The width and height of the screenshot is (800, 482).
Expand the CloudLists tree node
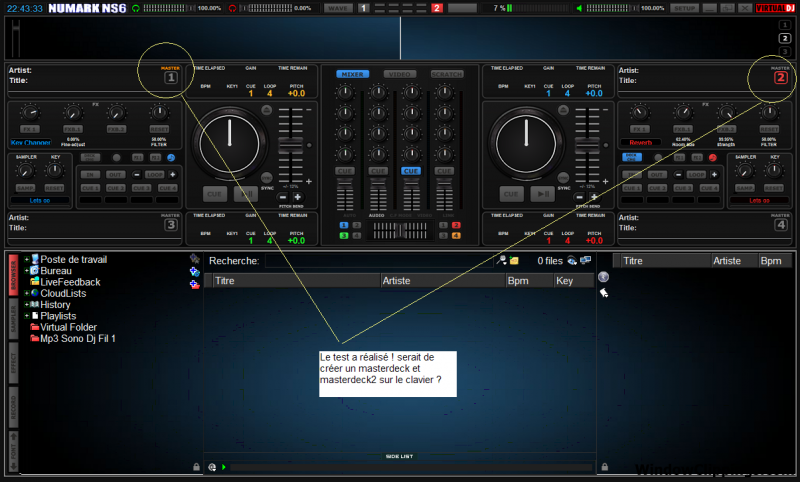point(26,293)
